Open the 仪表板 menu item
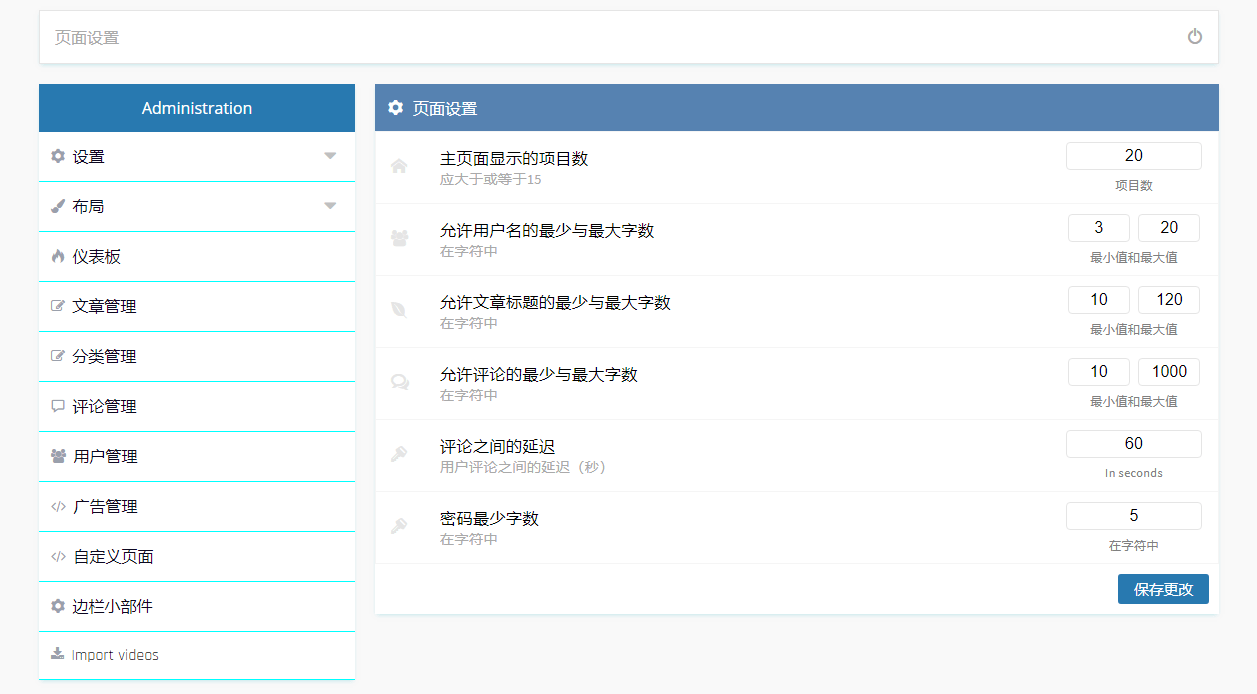This screenshot has width=1257, height=694. coord(197,257)
